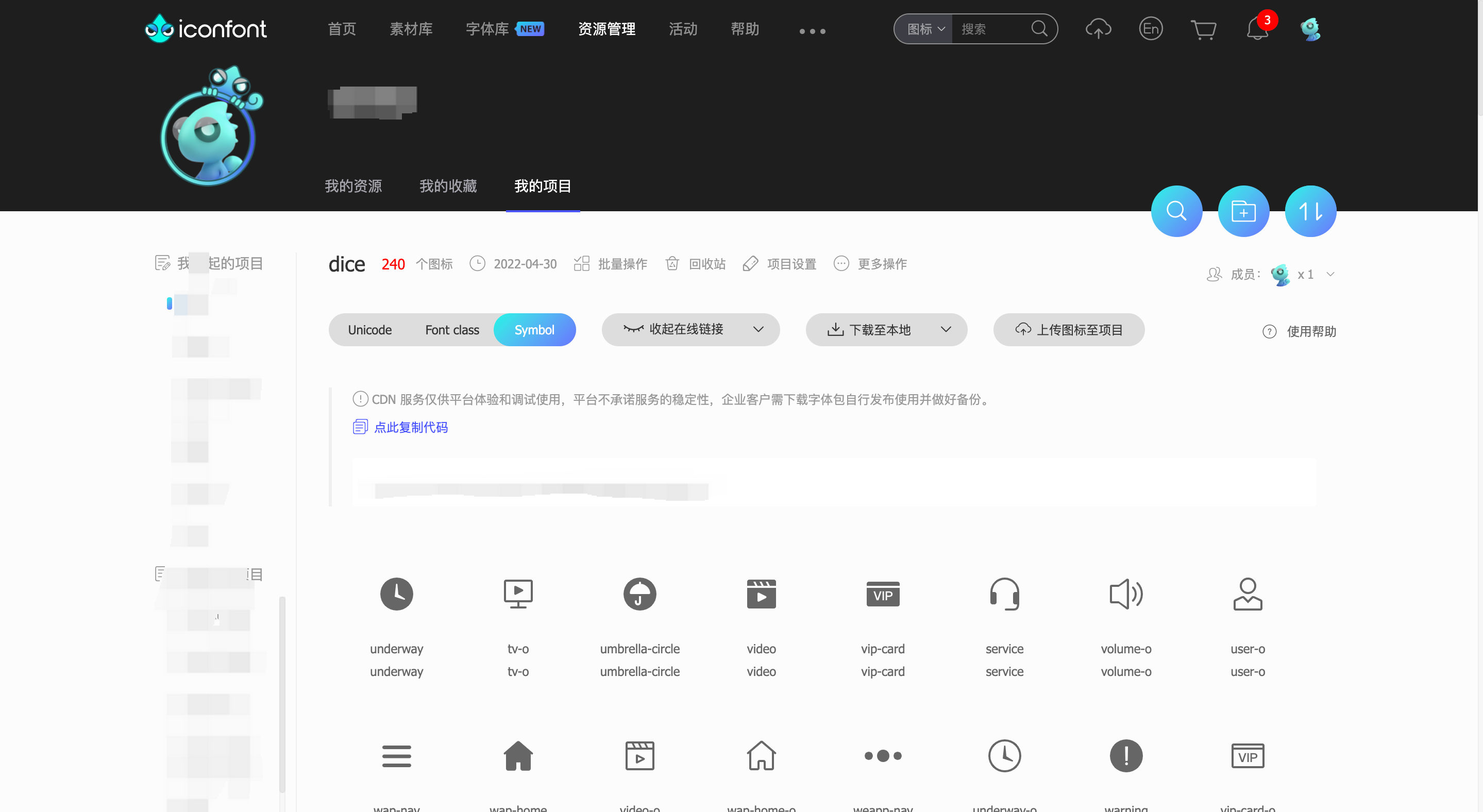The image size is (1483, 812).
Task: Select the vip-card icon
Action: (883, 594)
